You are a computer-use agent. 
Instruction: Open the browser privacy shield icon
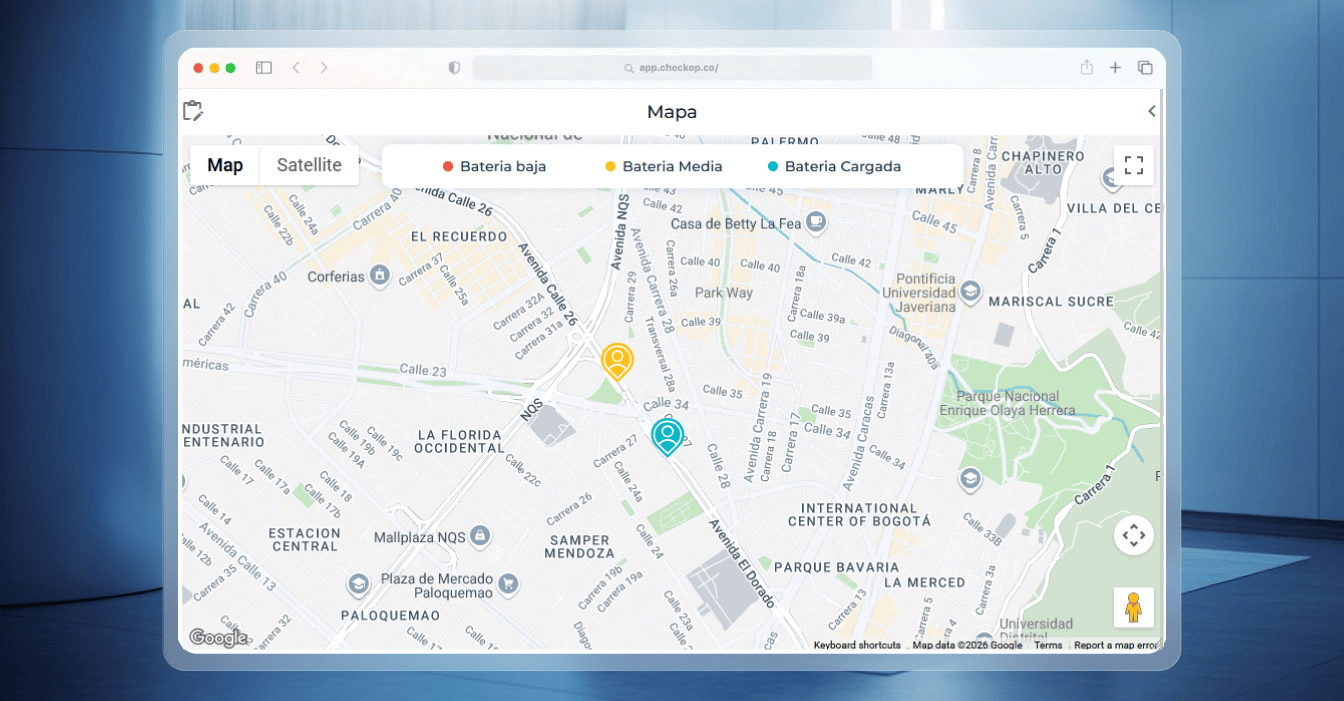tap(454, 68)
